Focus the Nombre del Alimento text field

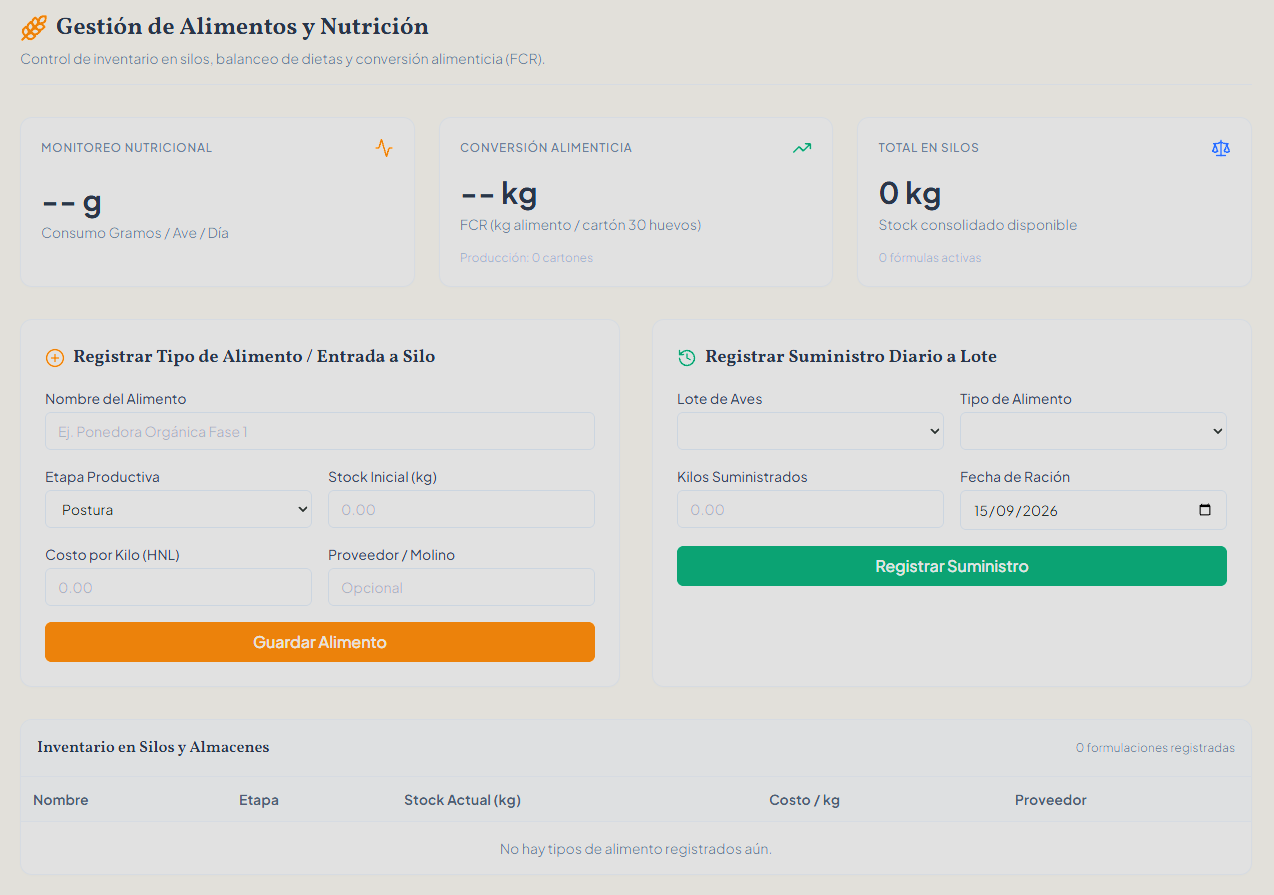(x=320, y=431)
